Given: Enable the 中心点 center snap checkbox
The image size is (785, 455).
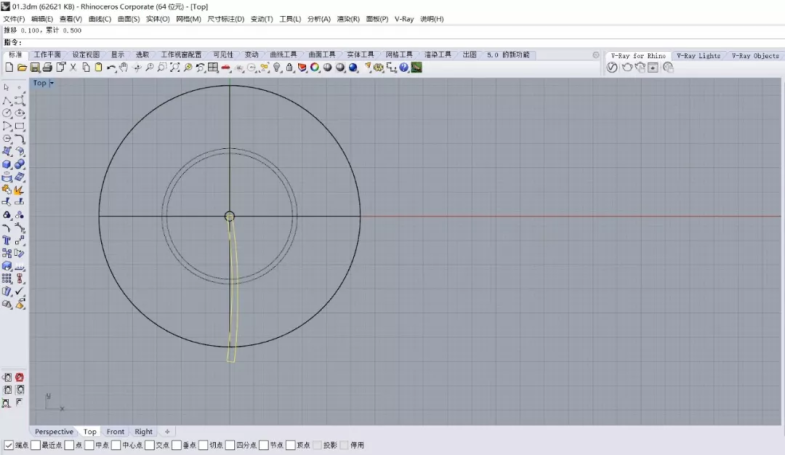Looking at the screenshot, I should pyautogui.click(x=116, y=445).
